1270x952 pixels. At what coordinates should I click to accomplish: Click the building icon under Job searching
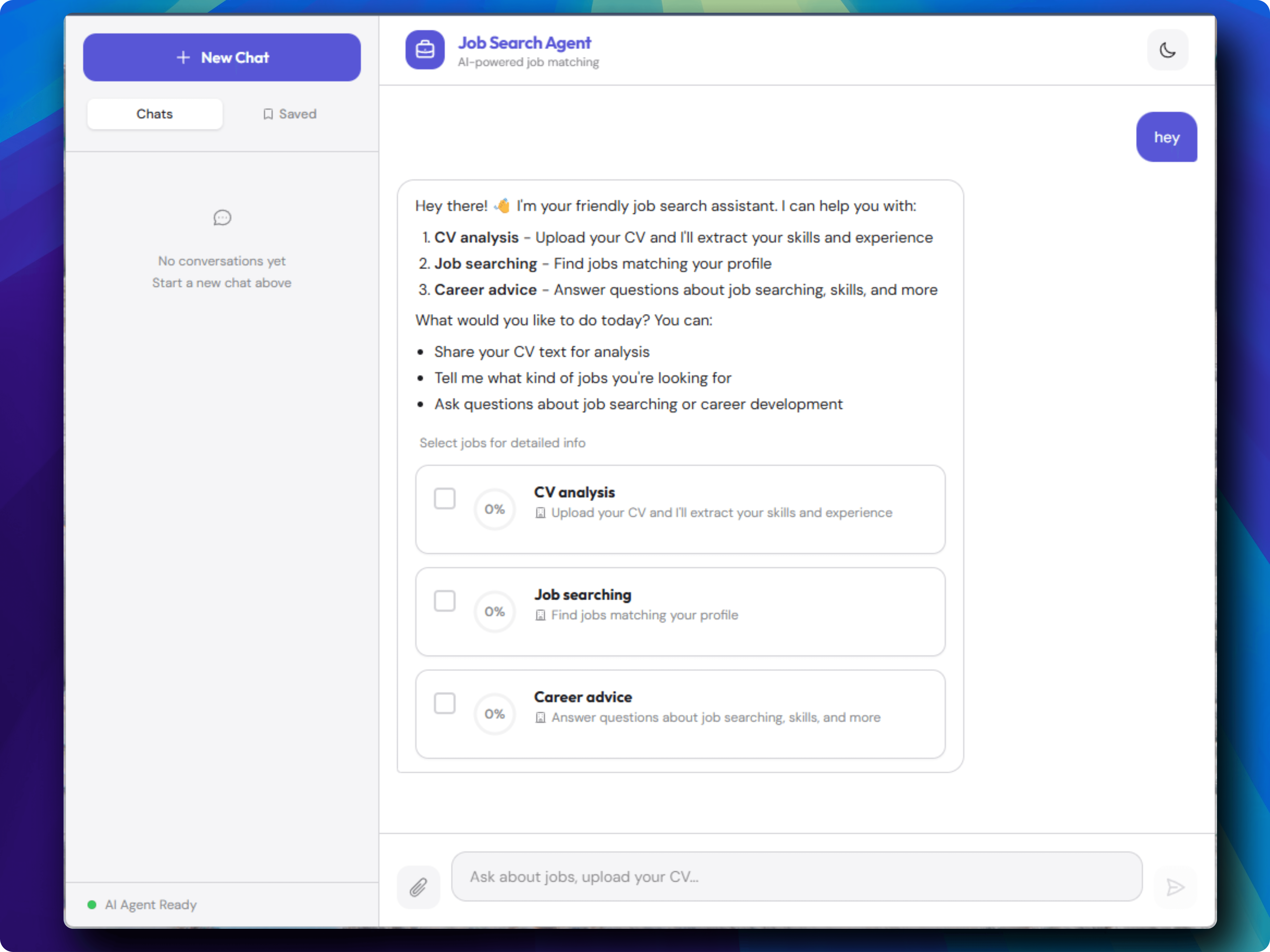coord(540,615)
